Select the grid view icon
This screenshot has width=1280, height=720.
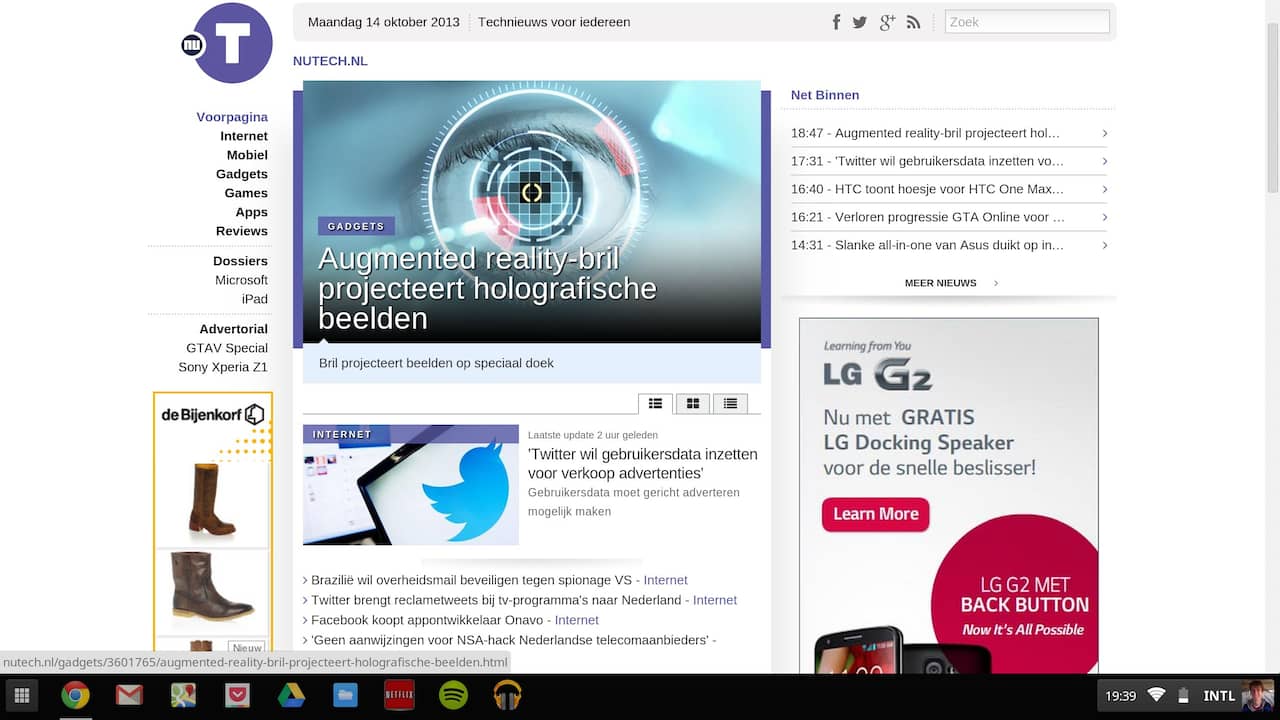coord(692,403)
